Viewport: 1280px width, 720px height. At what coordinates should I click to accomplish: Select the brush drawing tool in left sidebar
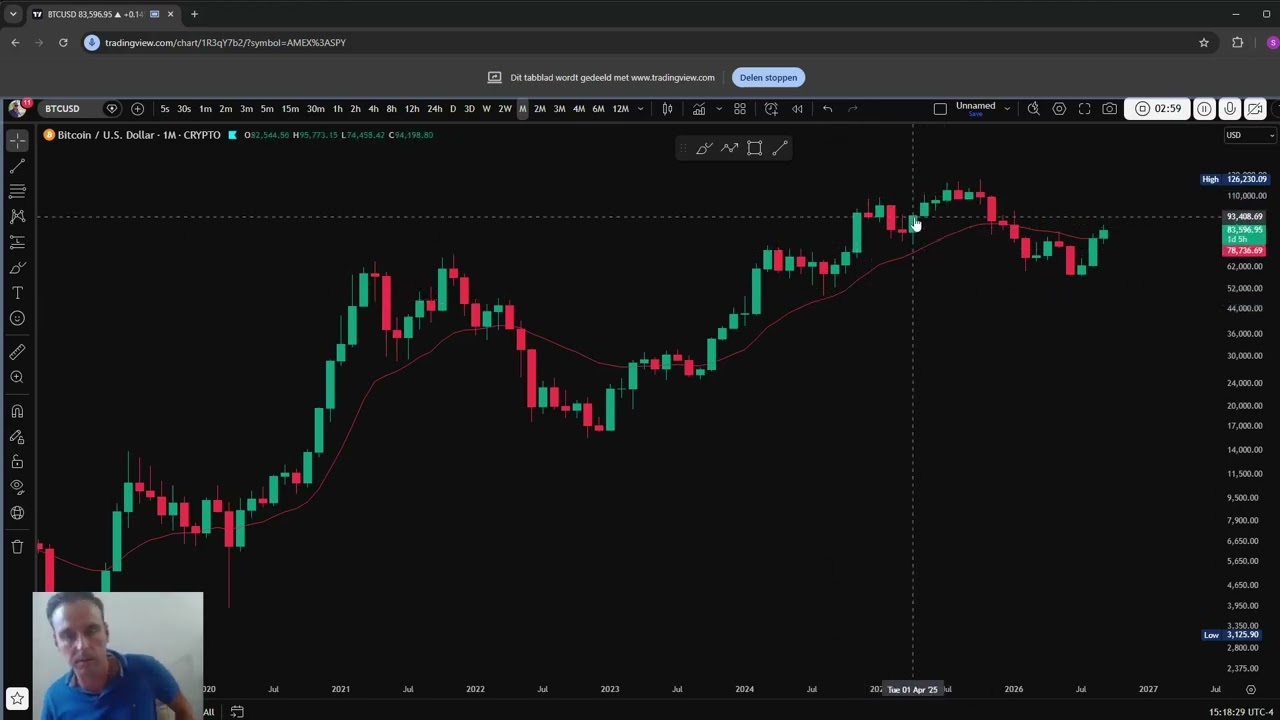click(17, 267)
